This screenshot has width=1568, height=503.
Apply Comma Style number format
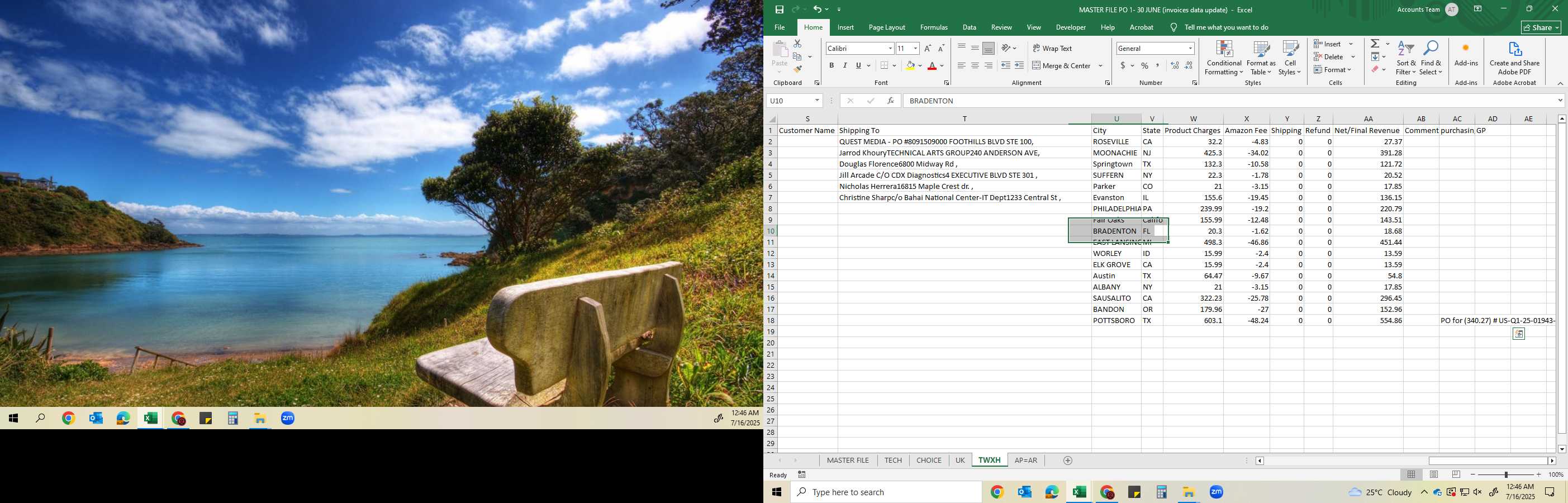(x=1158, y=65)
